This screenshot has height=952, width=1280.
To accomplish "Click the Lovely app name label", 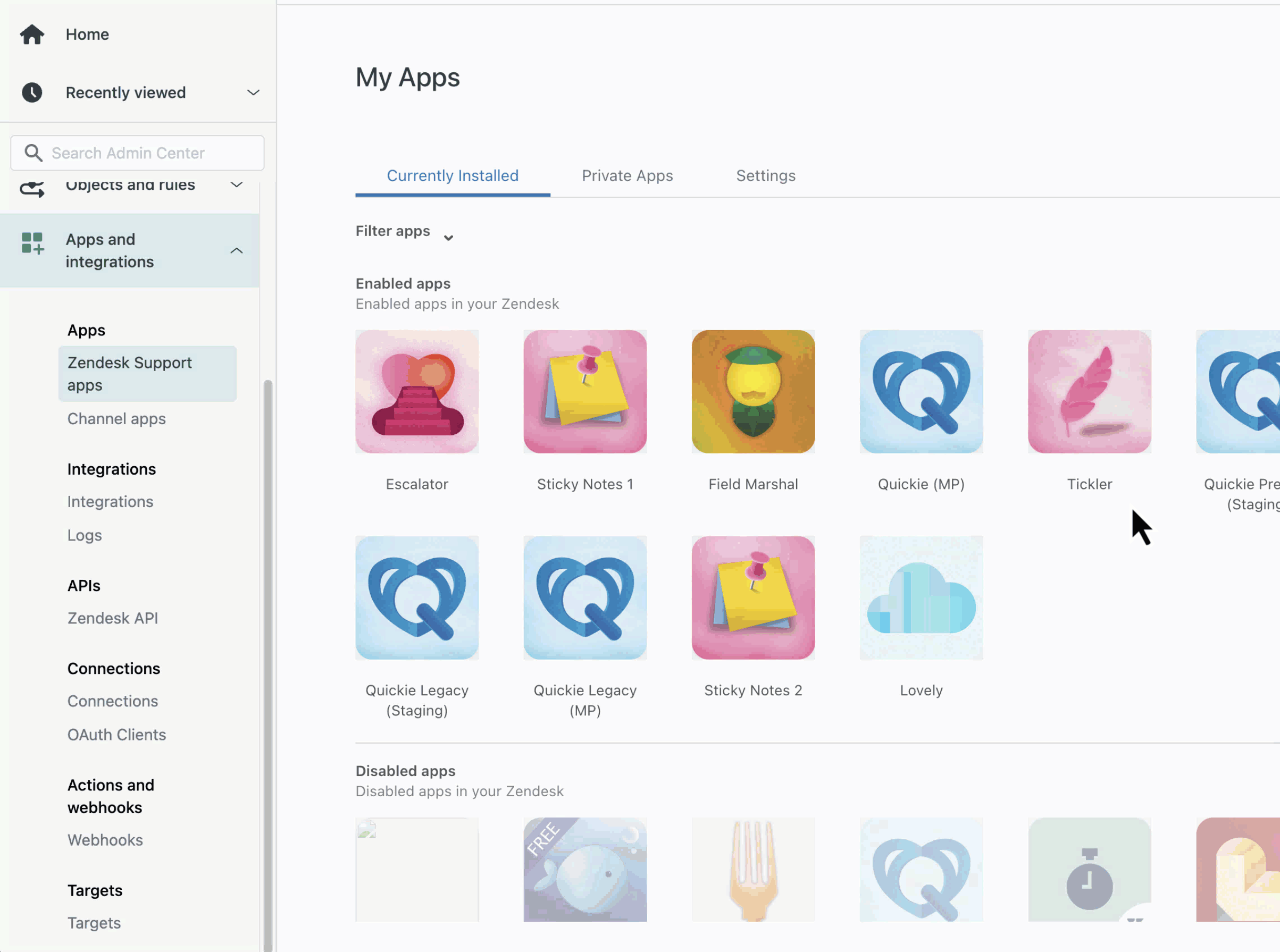I will (x=921, y=690).
